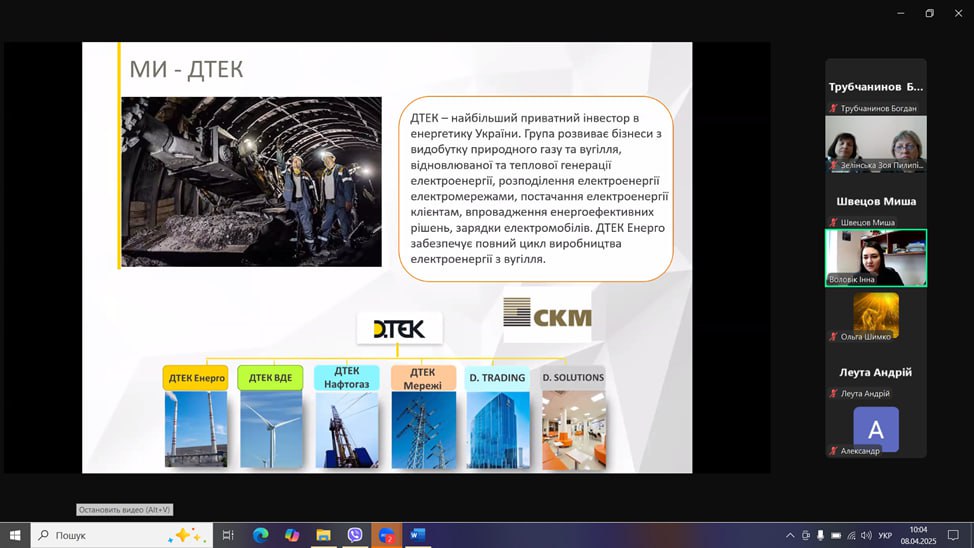Launch Microsoft Edge from the taskbar
This screenshot has height=548, width=974.
point(260,535)
